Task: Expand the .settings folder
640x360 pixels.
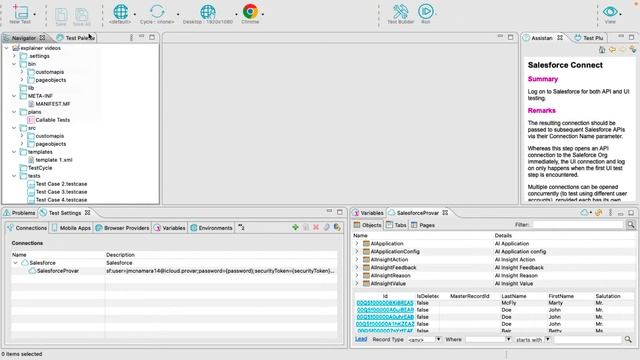Action: (14, 56)
